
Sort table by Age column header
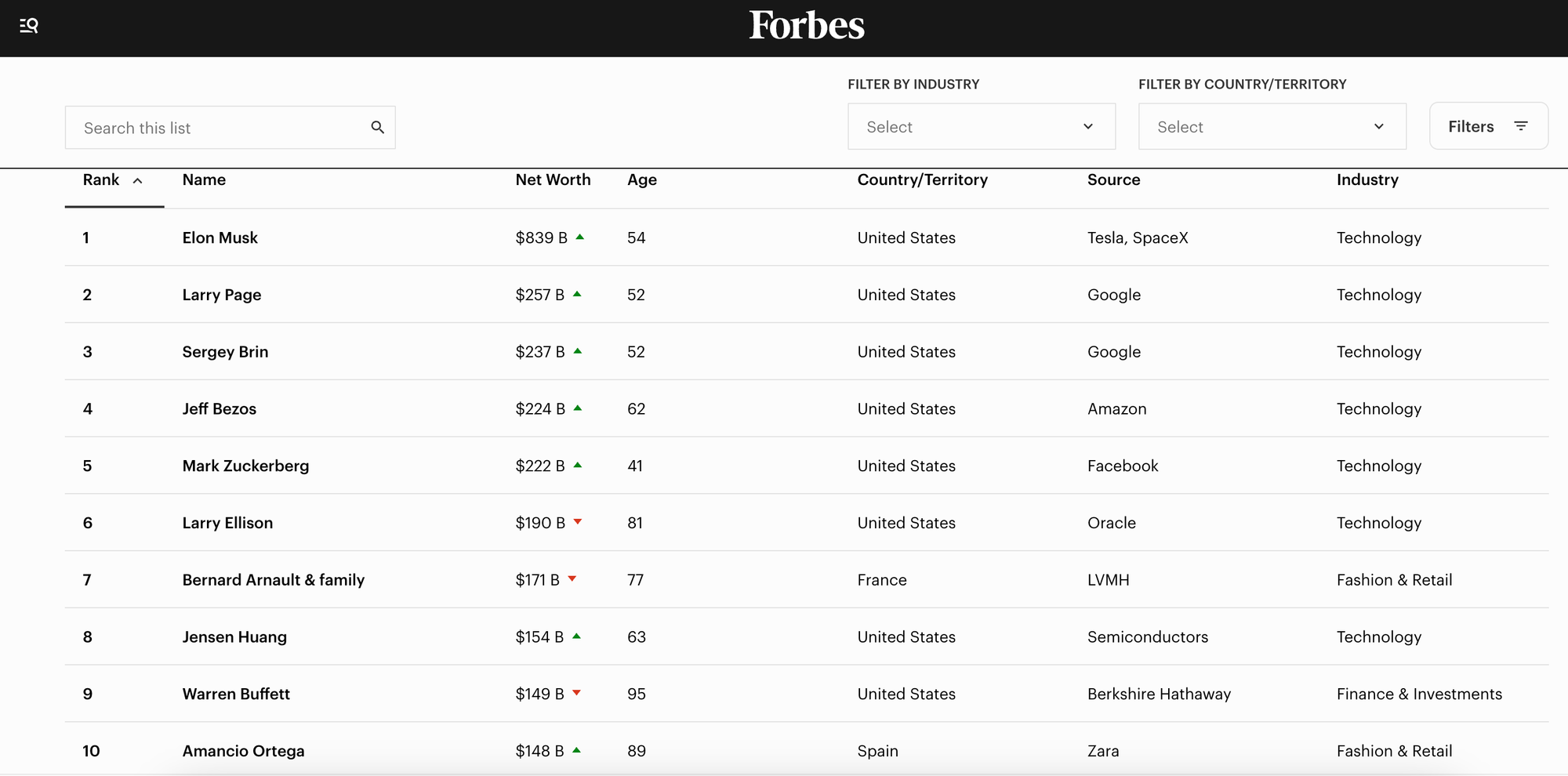click(x=642, y=179)
